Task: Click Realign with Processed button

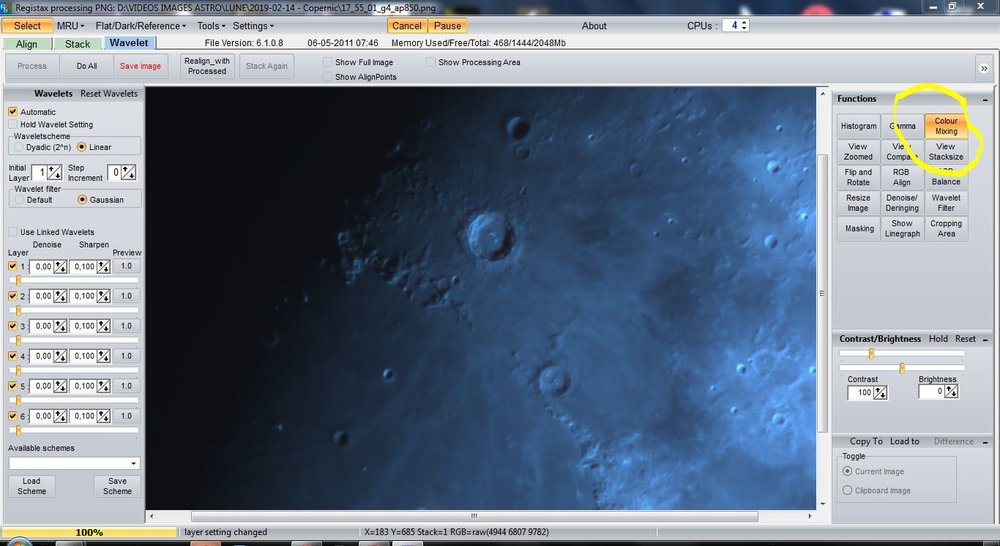Action: pyautogui.click(x=207, y=66)
